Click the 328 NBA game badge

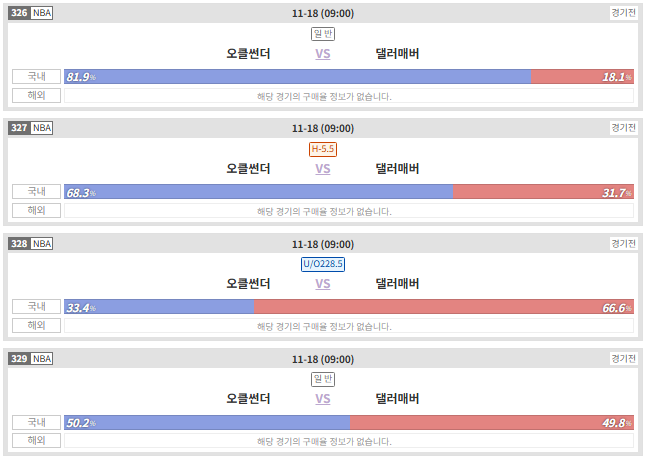tap(31, 243)
